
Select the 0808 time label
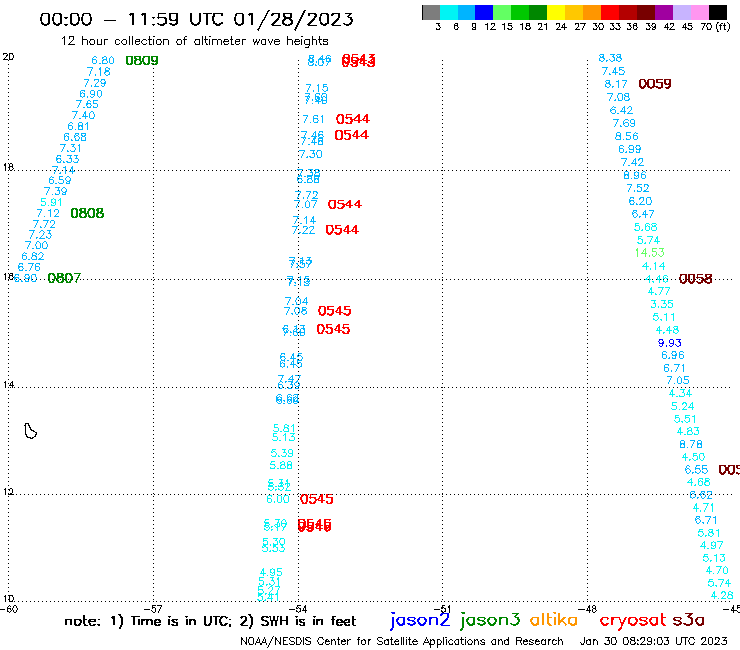[87, 213]
